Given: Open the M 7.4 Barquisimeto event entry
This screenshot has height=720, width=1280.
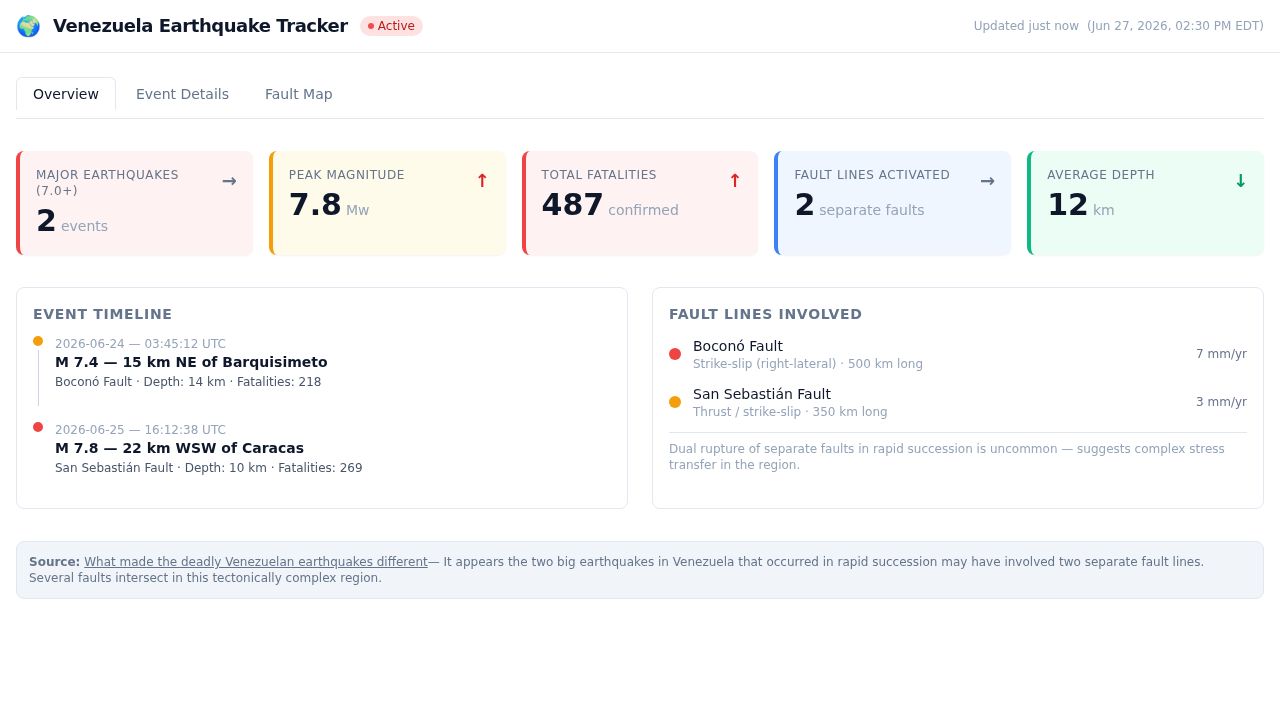Looking at the screenshot, I should click(x=191, y=362).
